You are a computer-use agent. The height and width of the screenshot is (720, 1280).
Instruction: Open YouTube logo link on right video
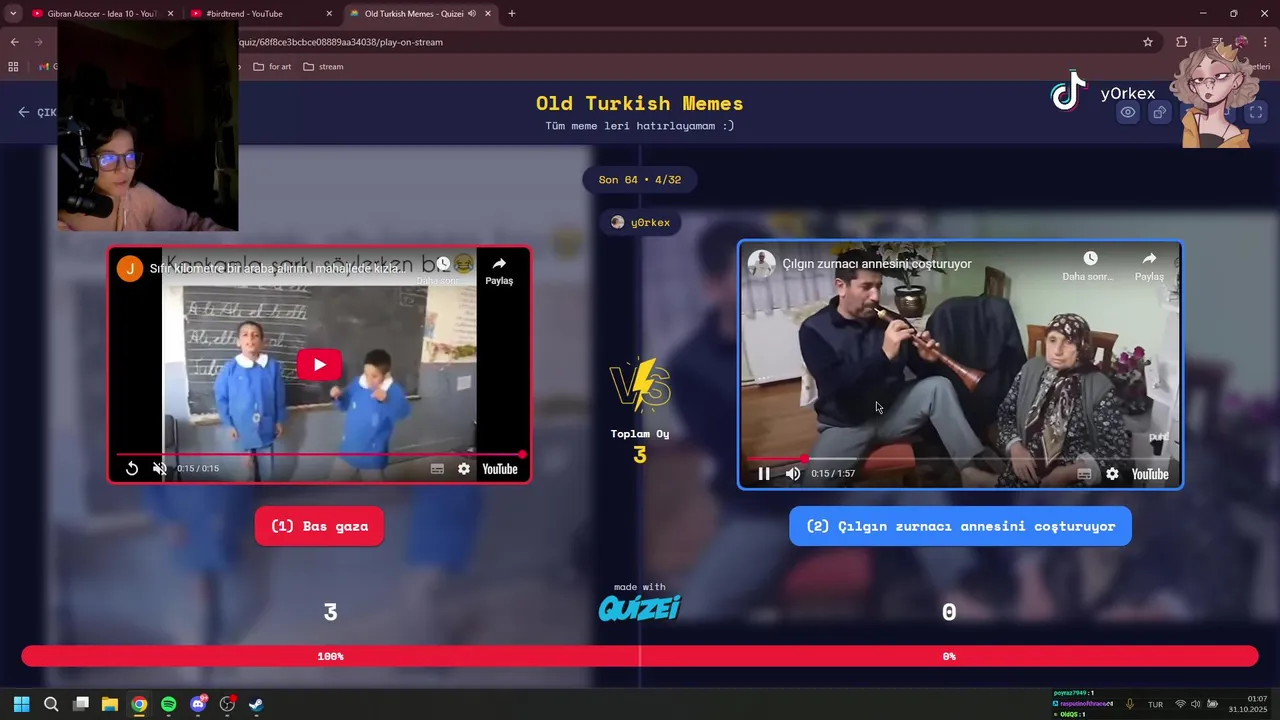1150,474
